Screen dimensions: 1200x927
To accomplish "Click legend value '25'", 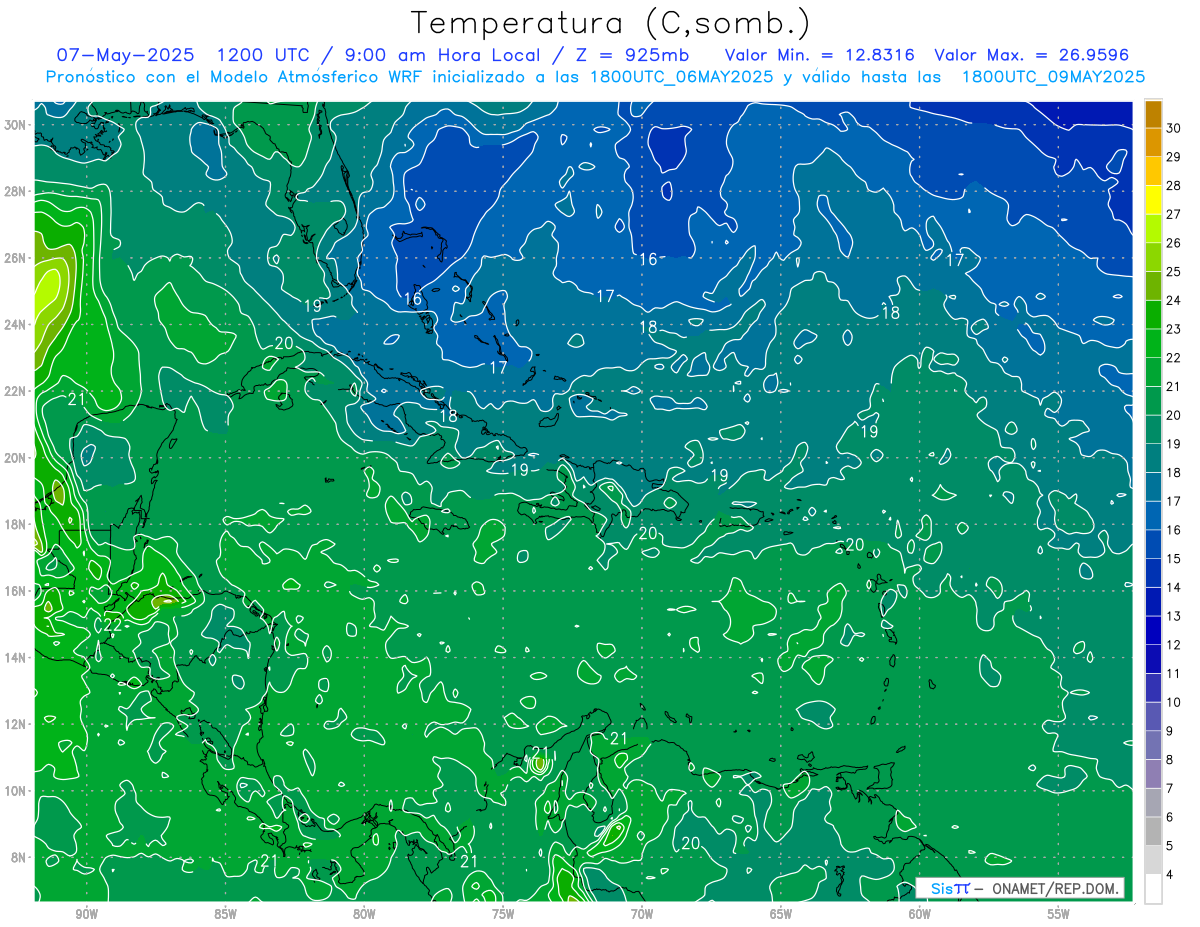I will (1173, 271).
